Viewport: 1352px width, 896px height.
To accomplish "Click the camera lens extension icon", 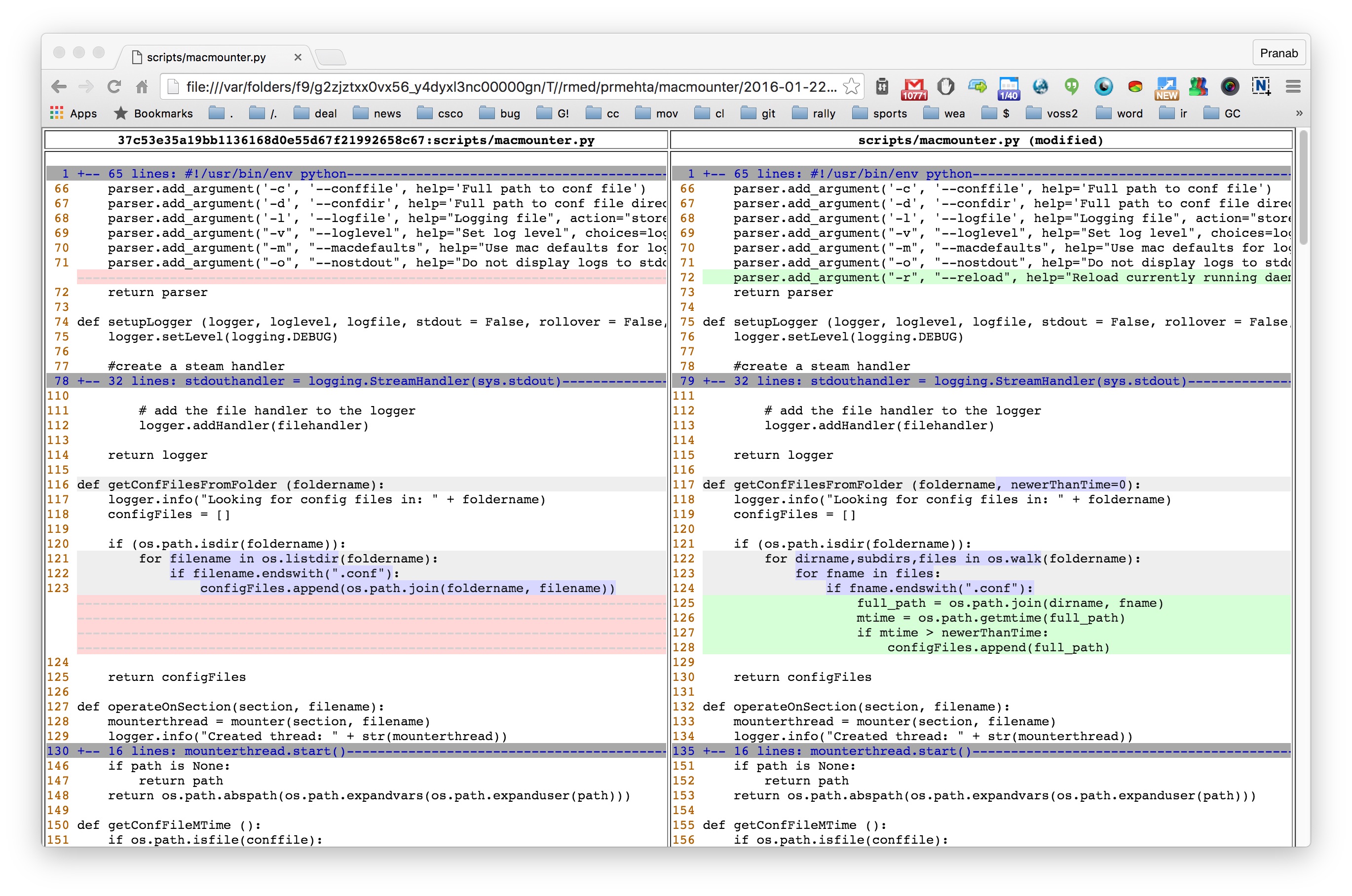I will click(x=1230, y=87).
